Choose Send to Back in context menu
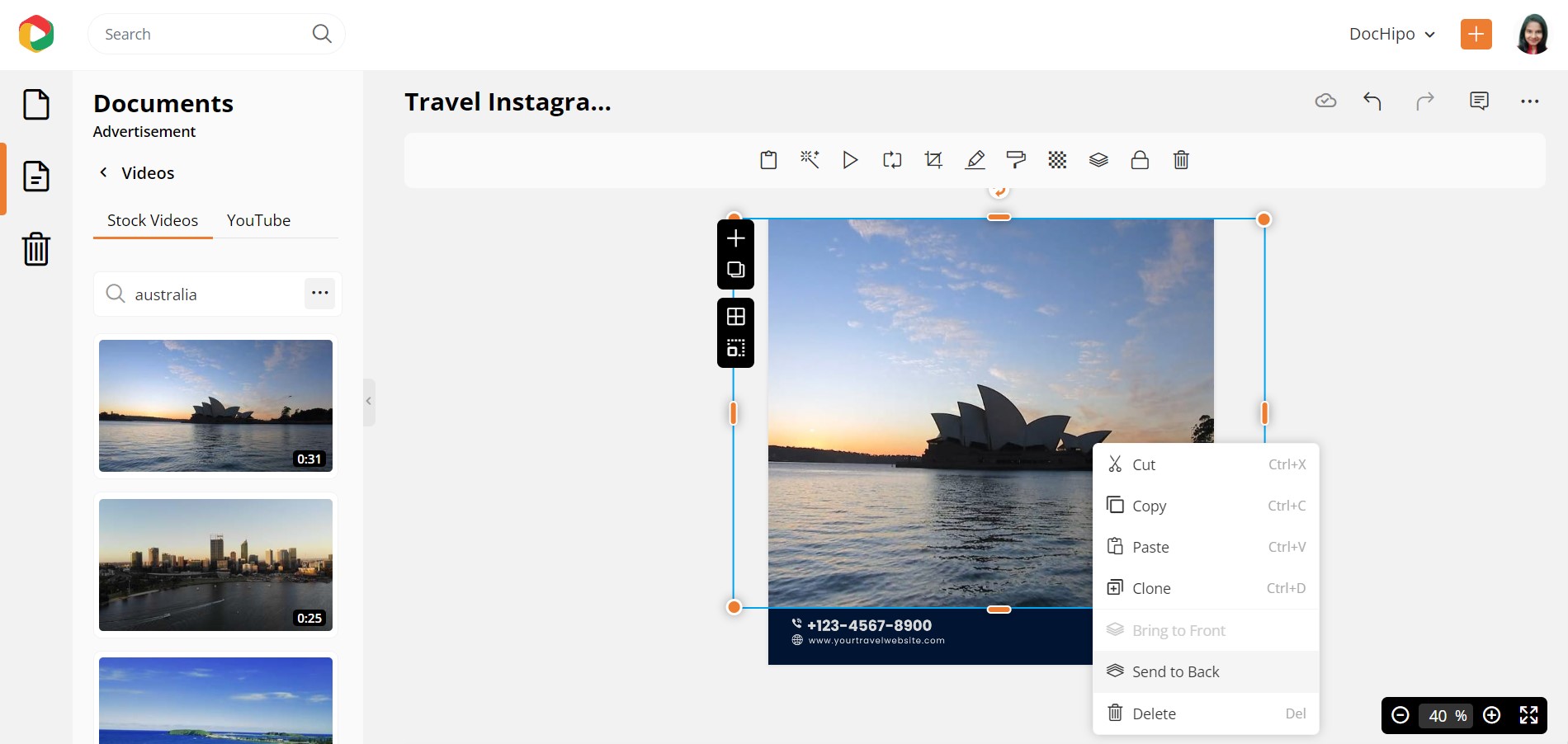1568x744 pixels. coord(1206,671)
